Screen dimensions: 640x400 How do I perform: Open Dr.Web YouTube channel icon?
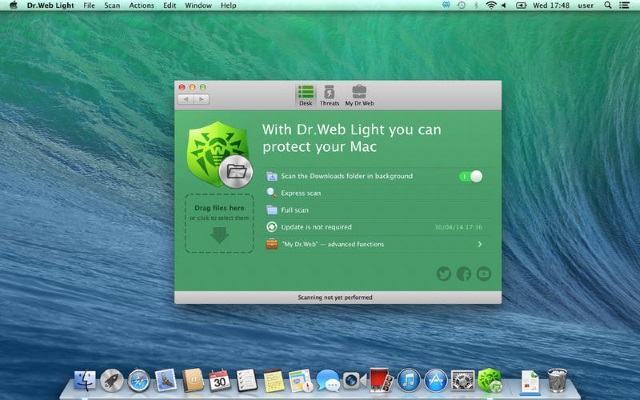click(x=484, y=274)
